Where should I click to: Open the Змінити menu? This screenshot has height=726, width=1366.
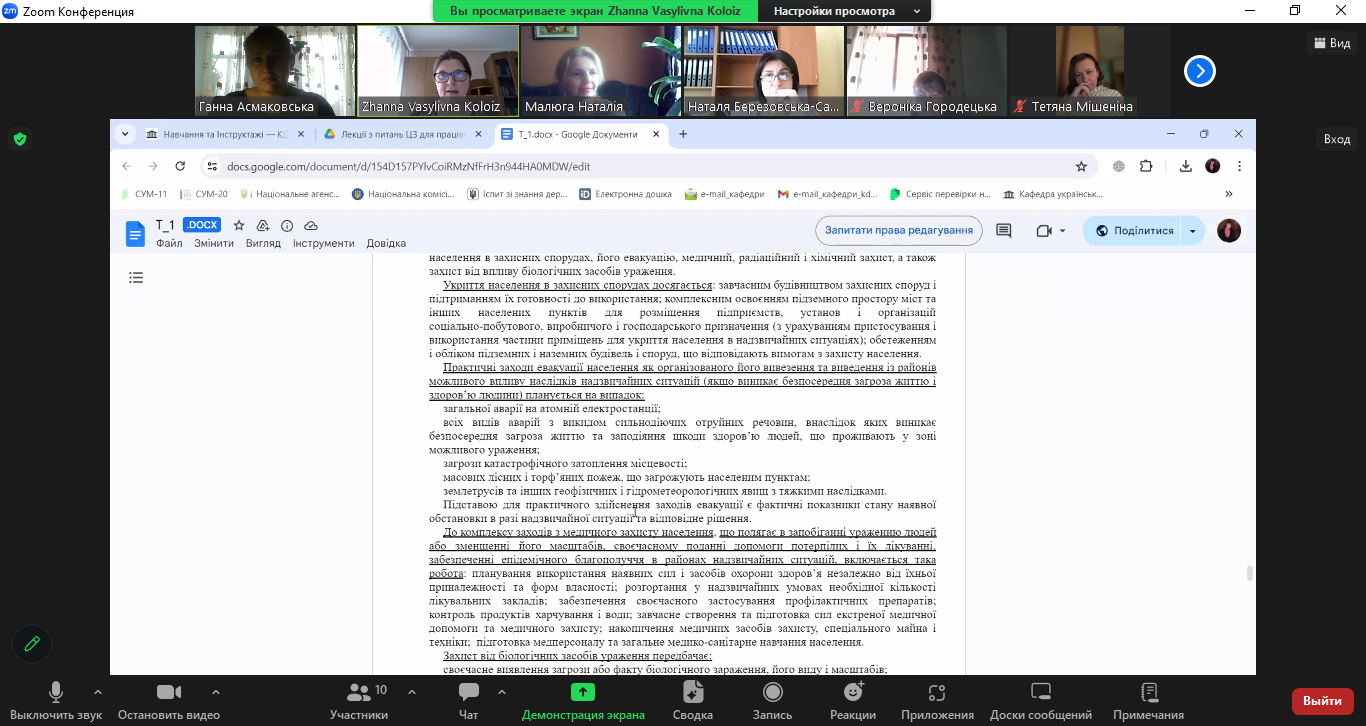(x=214, y=243)
